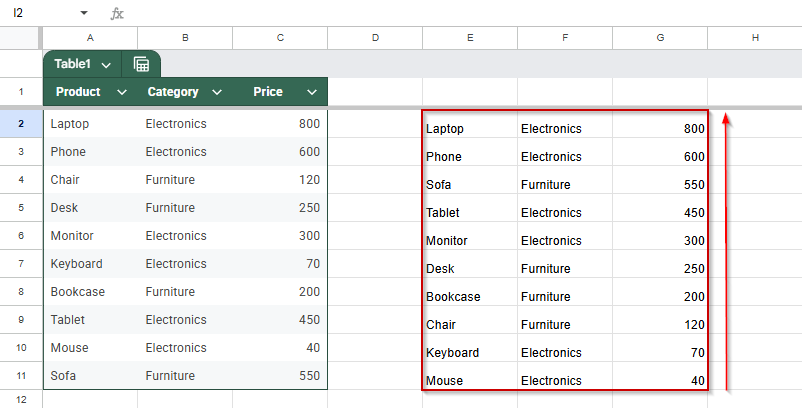Select row 1 header

pos(21,92)
